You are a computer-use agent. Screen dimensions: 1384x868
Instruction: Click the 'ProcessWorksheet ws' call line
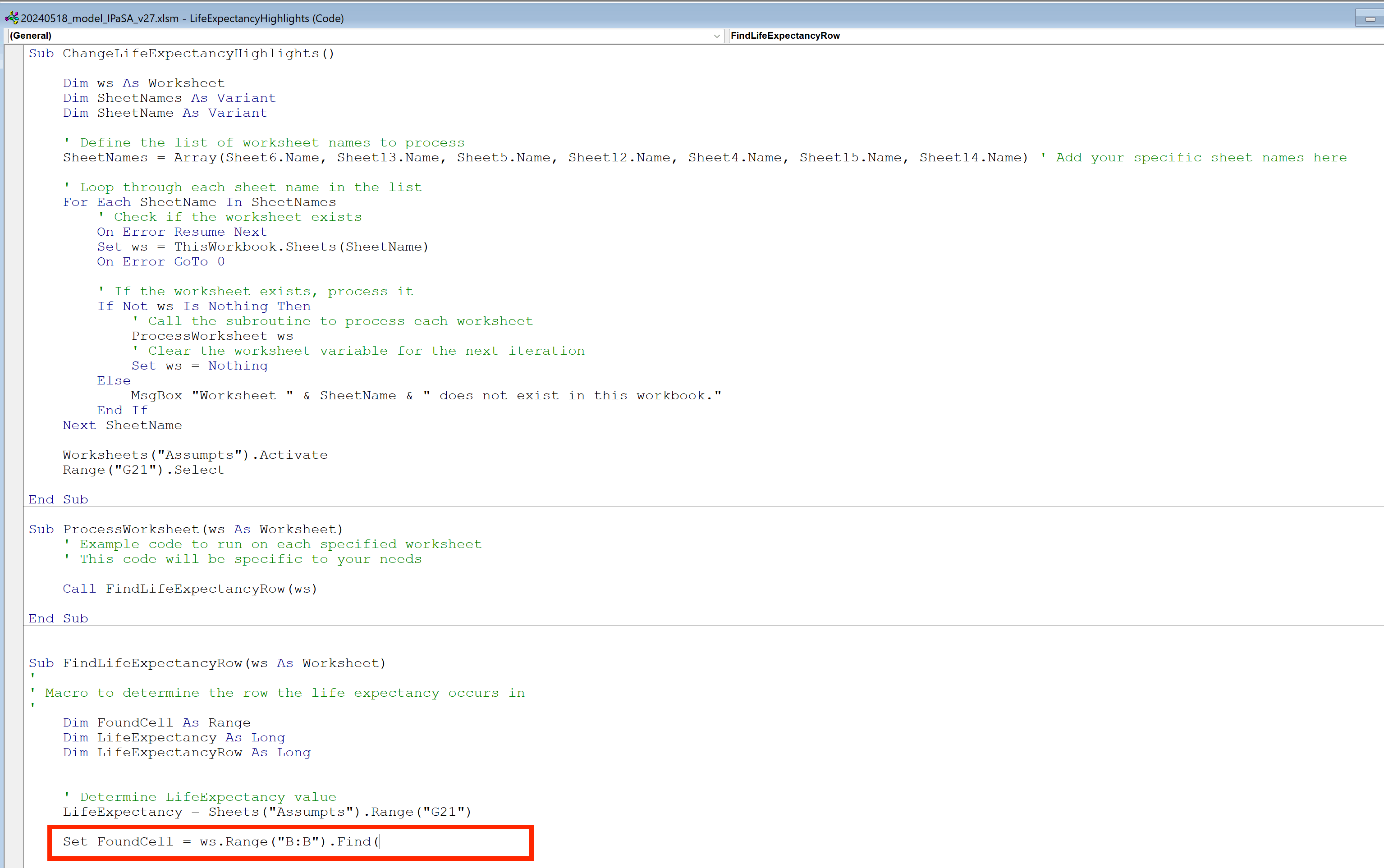212,336
